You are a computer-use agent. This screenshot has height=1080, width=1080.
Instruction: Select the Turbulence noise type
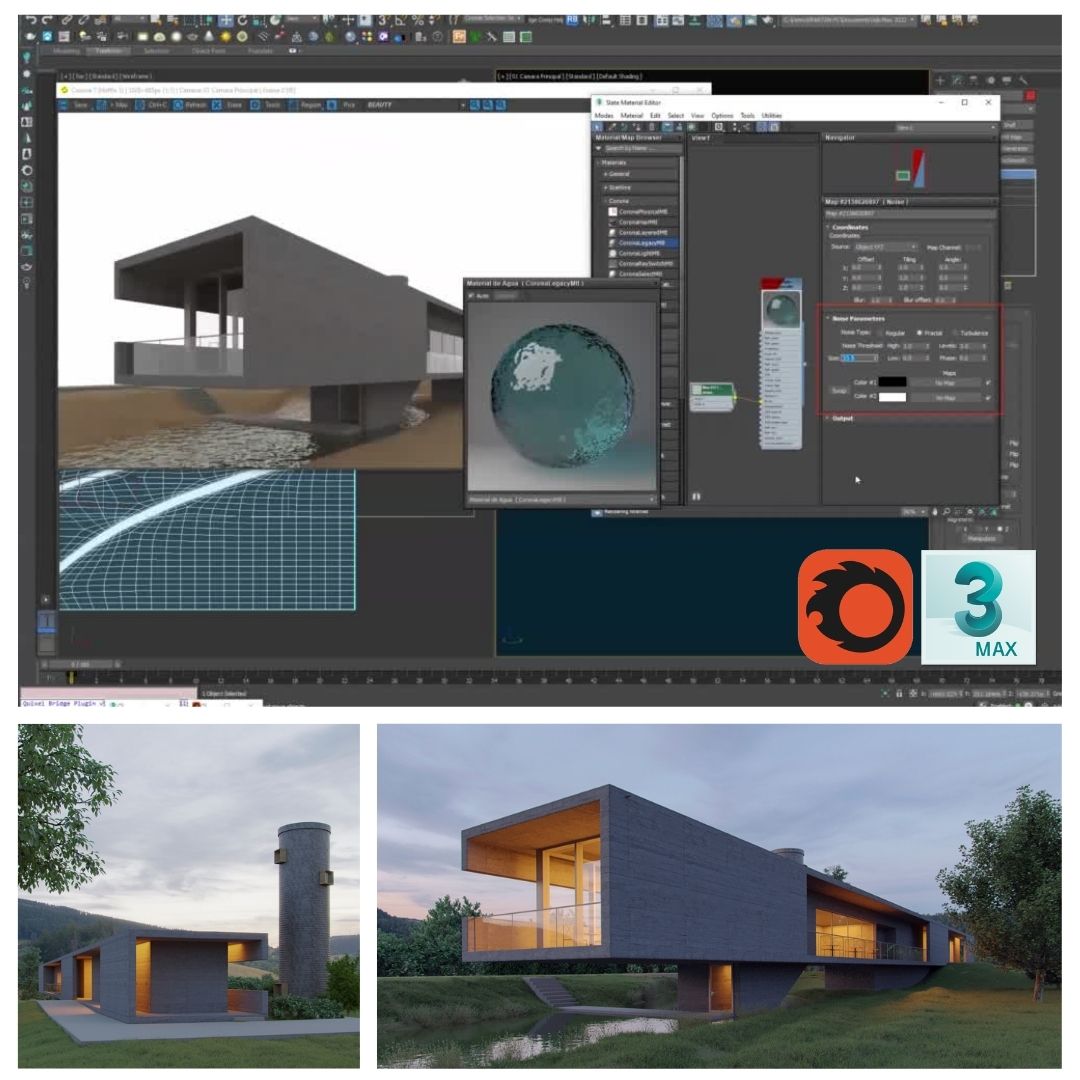click(x=955, y=332)
